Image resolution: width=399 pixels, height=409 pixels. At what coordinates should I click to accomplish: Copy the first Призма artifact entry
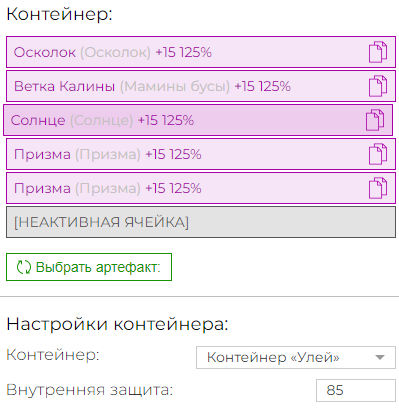378,154
